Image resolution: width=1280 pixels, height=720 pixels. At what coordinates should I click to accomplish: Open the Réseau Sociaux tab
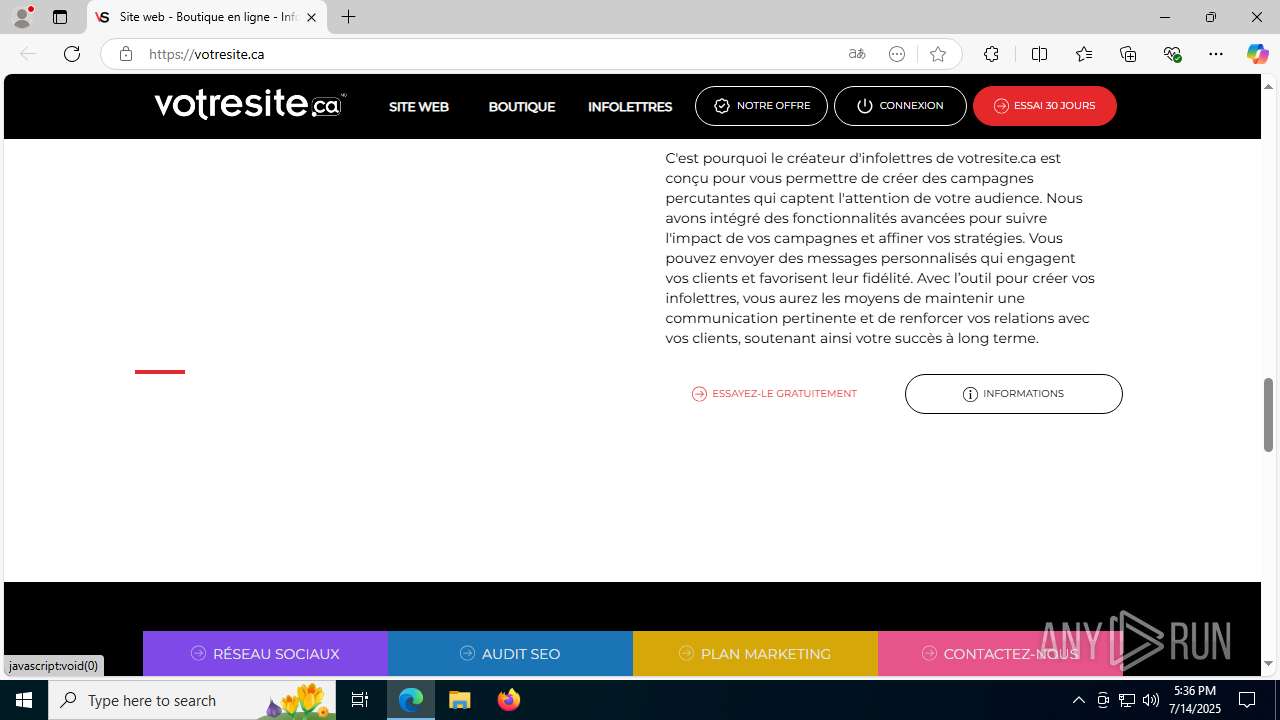click(x=265, y=654)
